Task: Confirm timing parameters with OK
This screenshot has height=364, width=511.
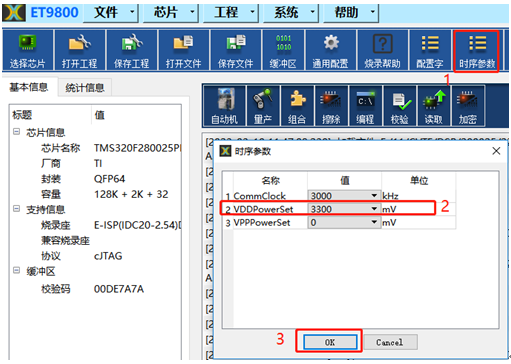Action: pos(330,342)
